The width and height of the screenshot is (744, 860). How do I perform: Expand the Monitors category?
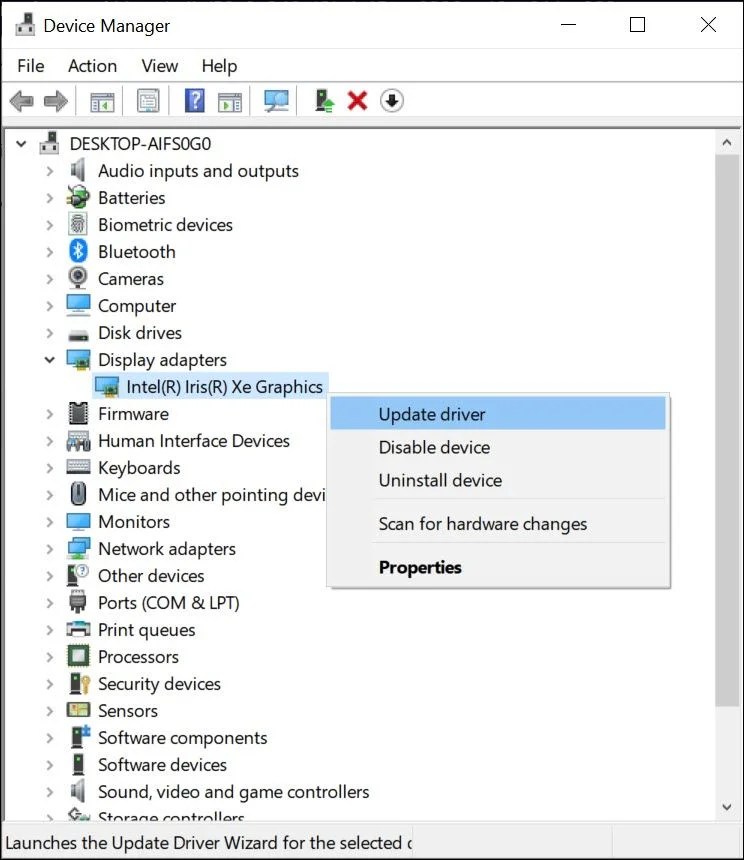click(49, 522)
